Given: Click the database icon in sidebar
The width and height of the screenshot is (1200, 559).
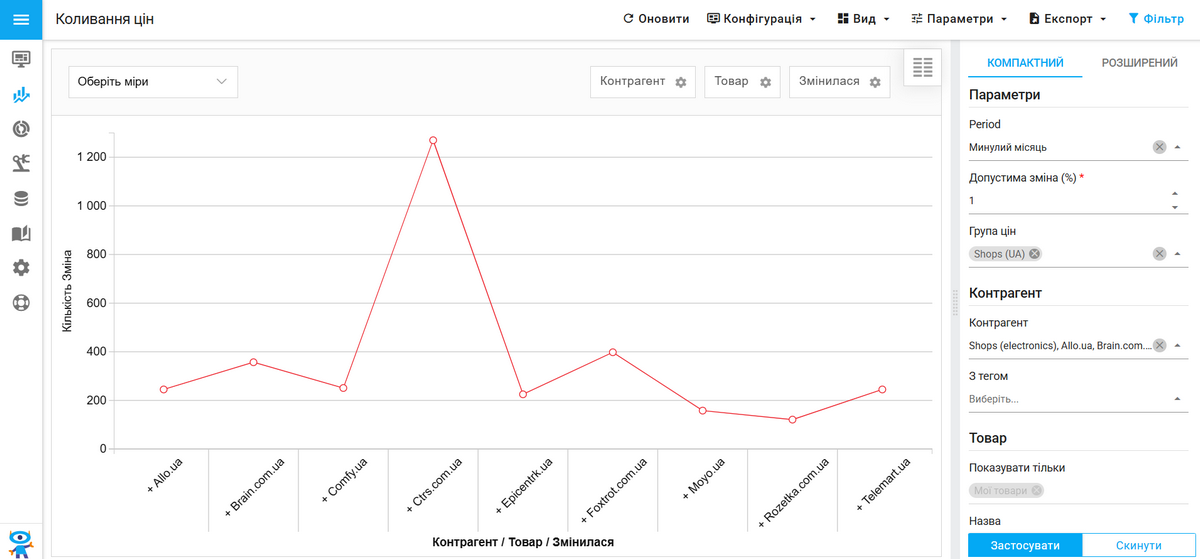Looking at the screenshot, I should pyautogui.click(x=21, y=199).
